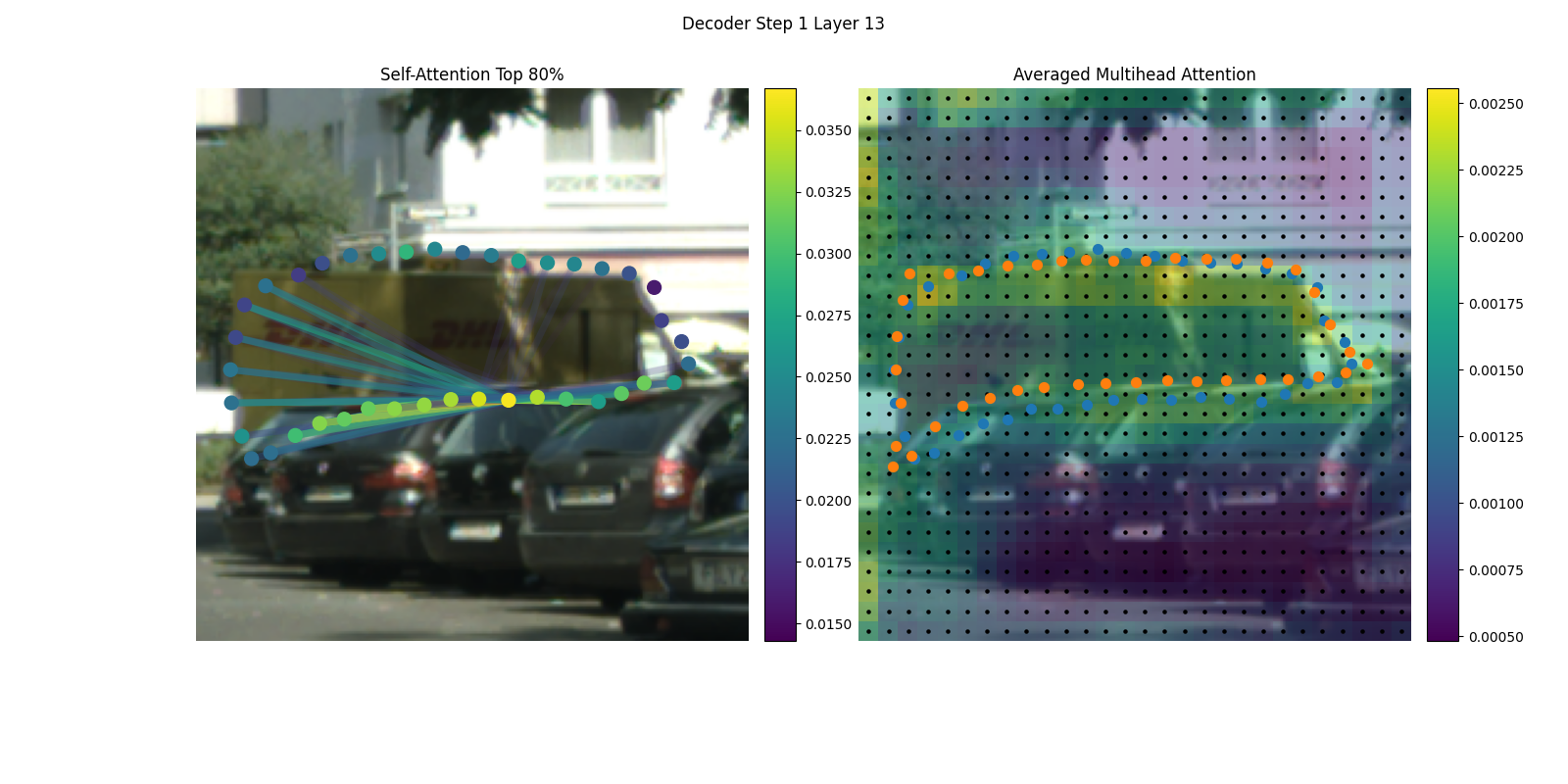Click the 0.0150 tick label on left colorbar
The image size is (1568, 784).
[x=828, y=624]
